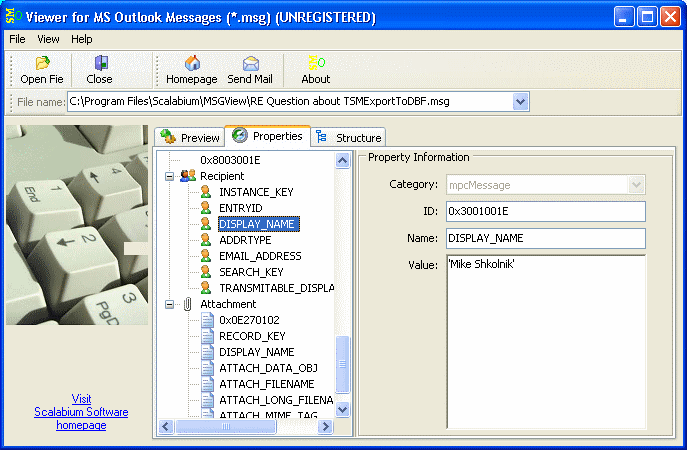Image resolution: width=687 pixels, height=450 pixels.
Task: Open the File name dropdown arrow
Action: click(520, 102)
